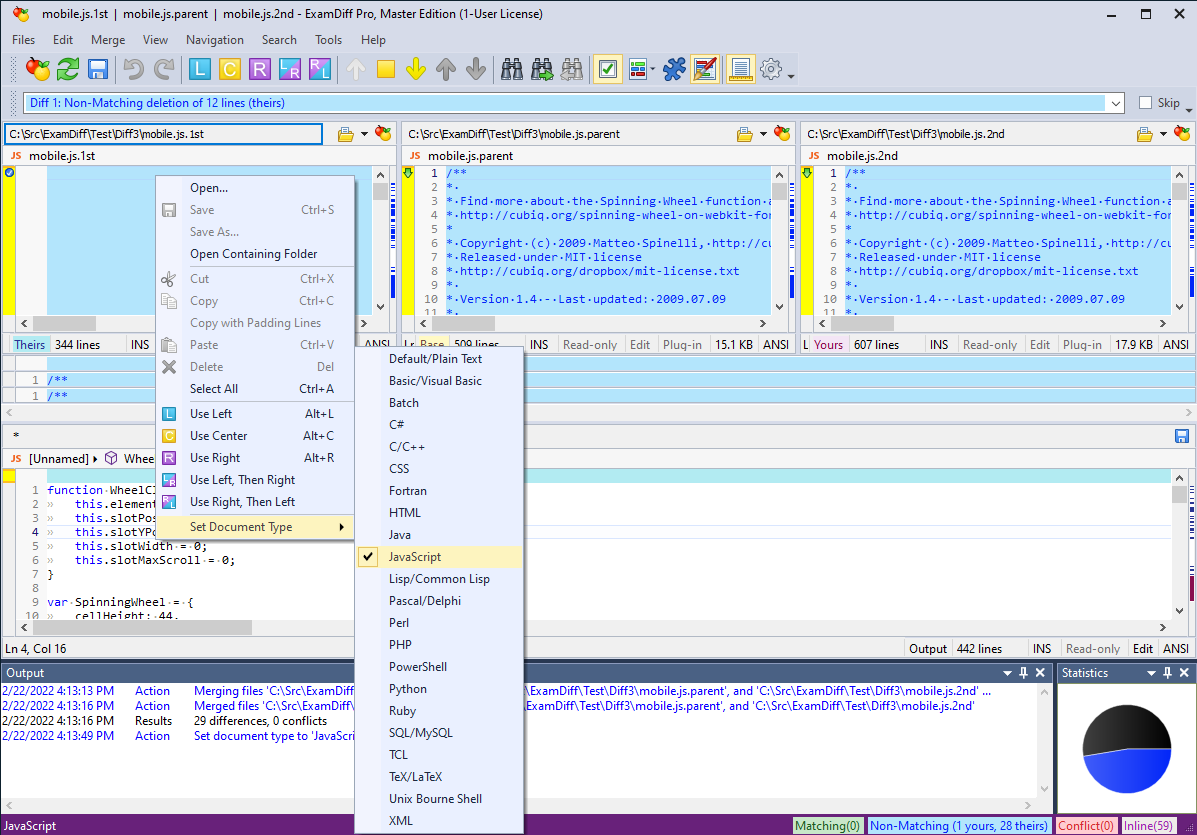Toggle INS mode in the Output pane status bar
Viewport: 1197px width, 835px height.
[1042, 649]
